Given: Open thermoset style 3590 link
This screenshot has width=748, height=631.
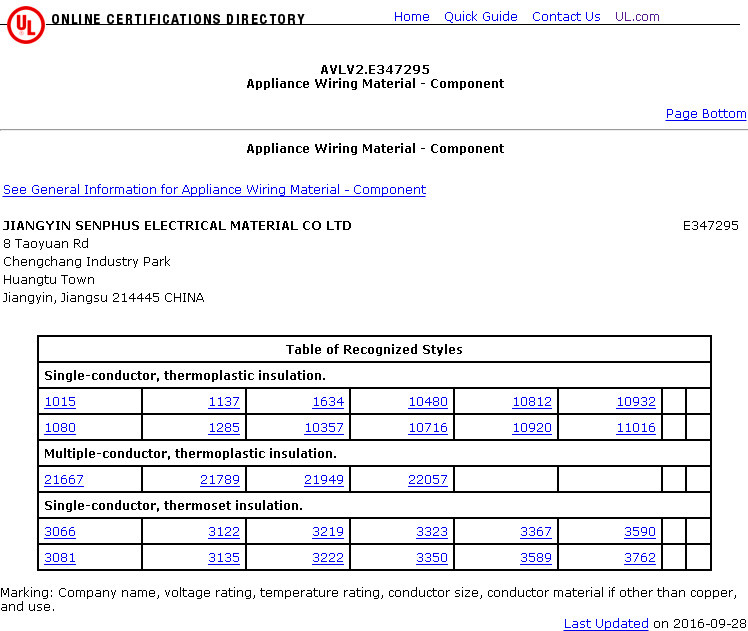Looking at the screenshot, I should coord(640,531).
